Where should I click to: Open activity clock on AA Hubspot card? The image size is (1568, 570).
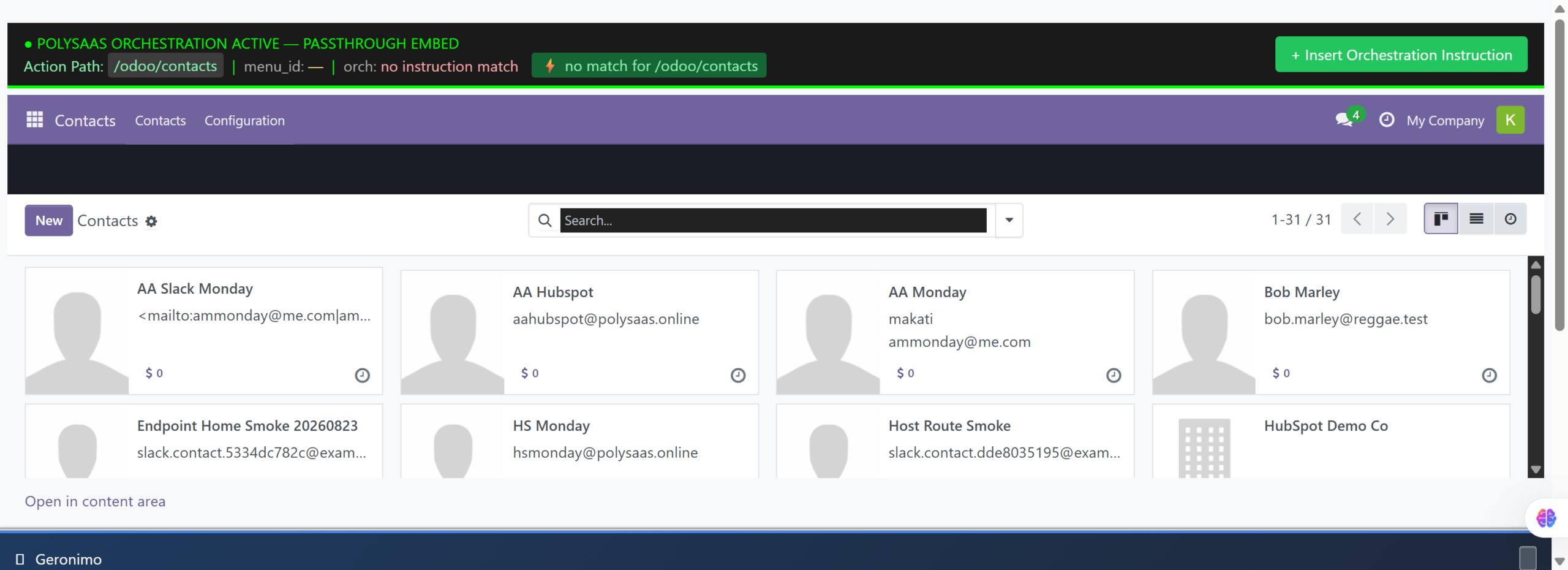738,375
